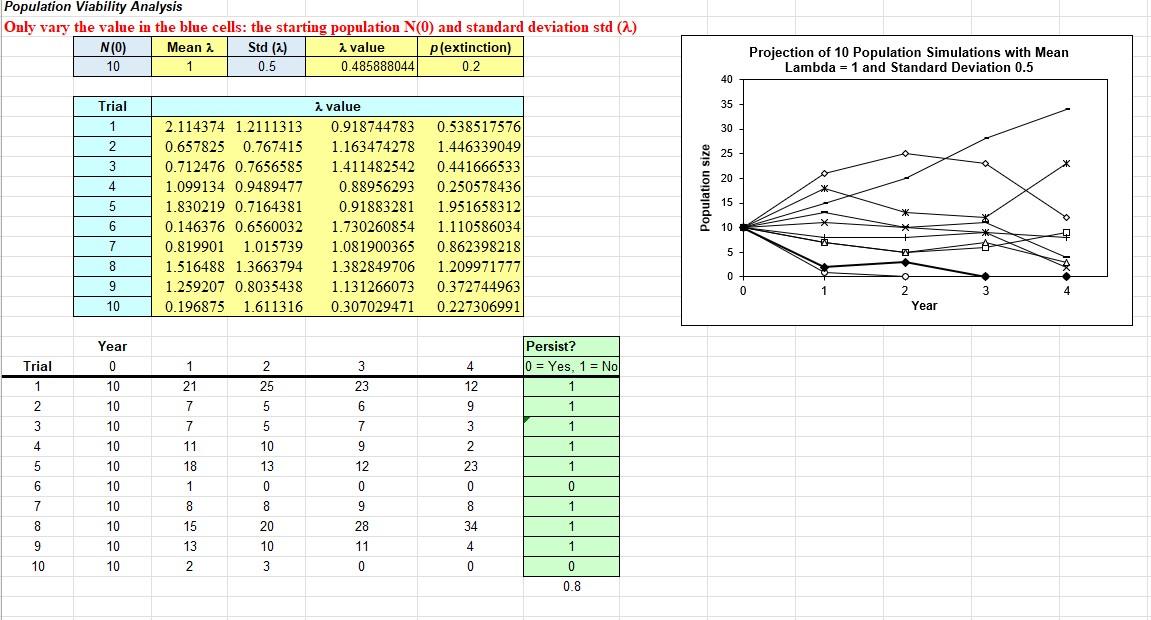Select trial 10 persist value 0
This screenshot has width=1151, height=620.
pyautogui.click(x=571, y=566)
